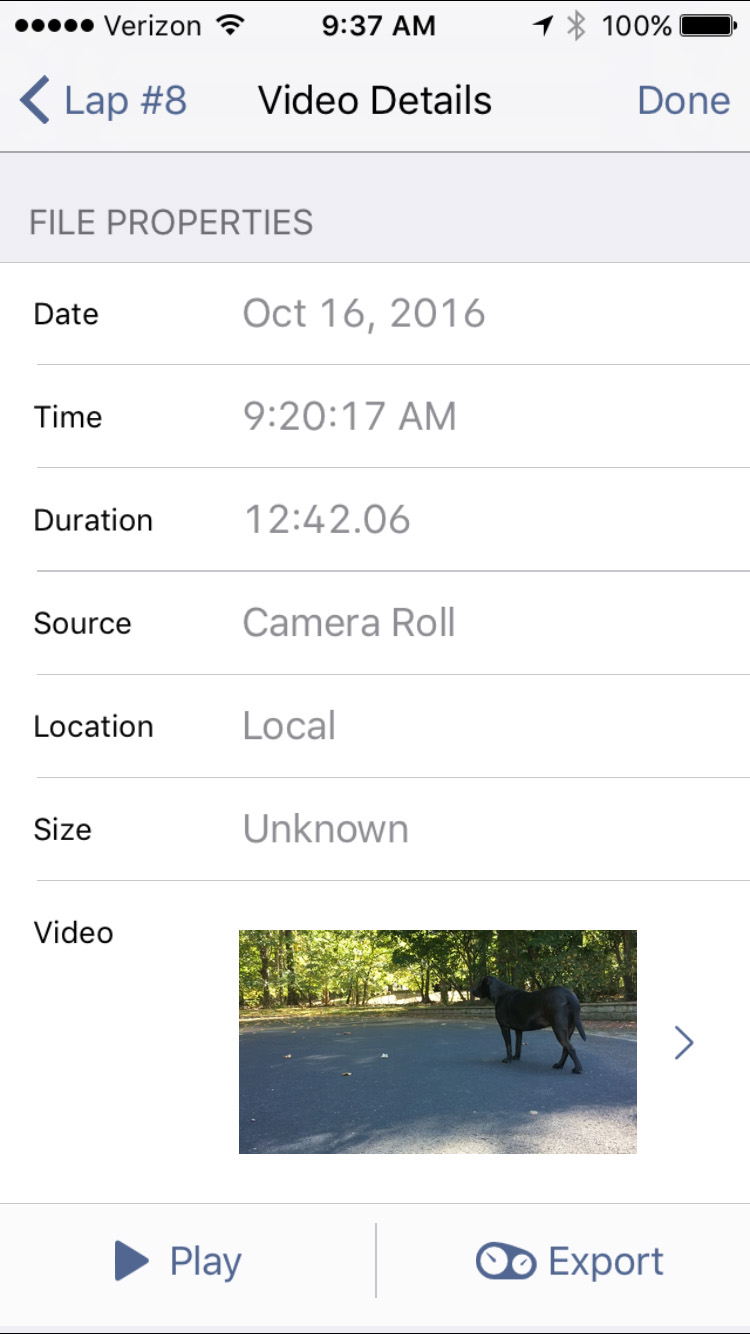Screen dimensions: 750x1334
Task: Tap the Verizon signal strength dots
Action: click(54, 26)
